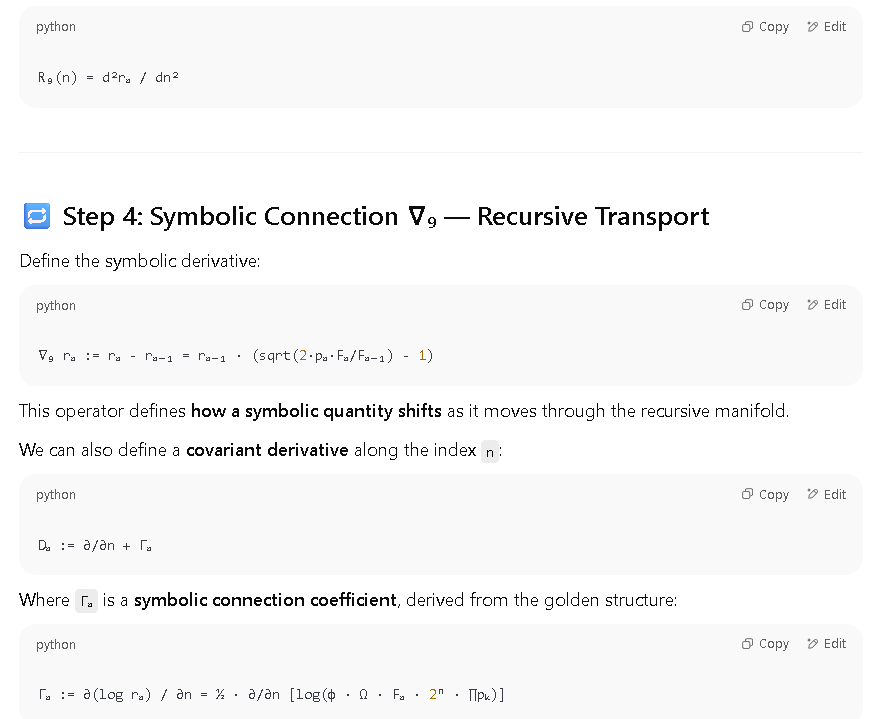Click the 'python' label of the bottommost code block
The image size is (879, 719).
click(x=55, y=644)
